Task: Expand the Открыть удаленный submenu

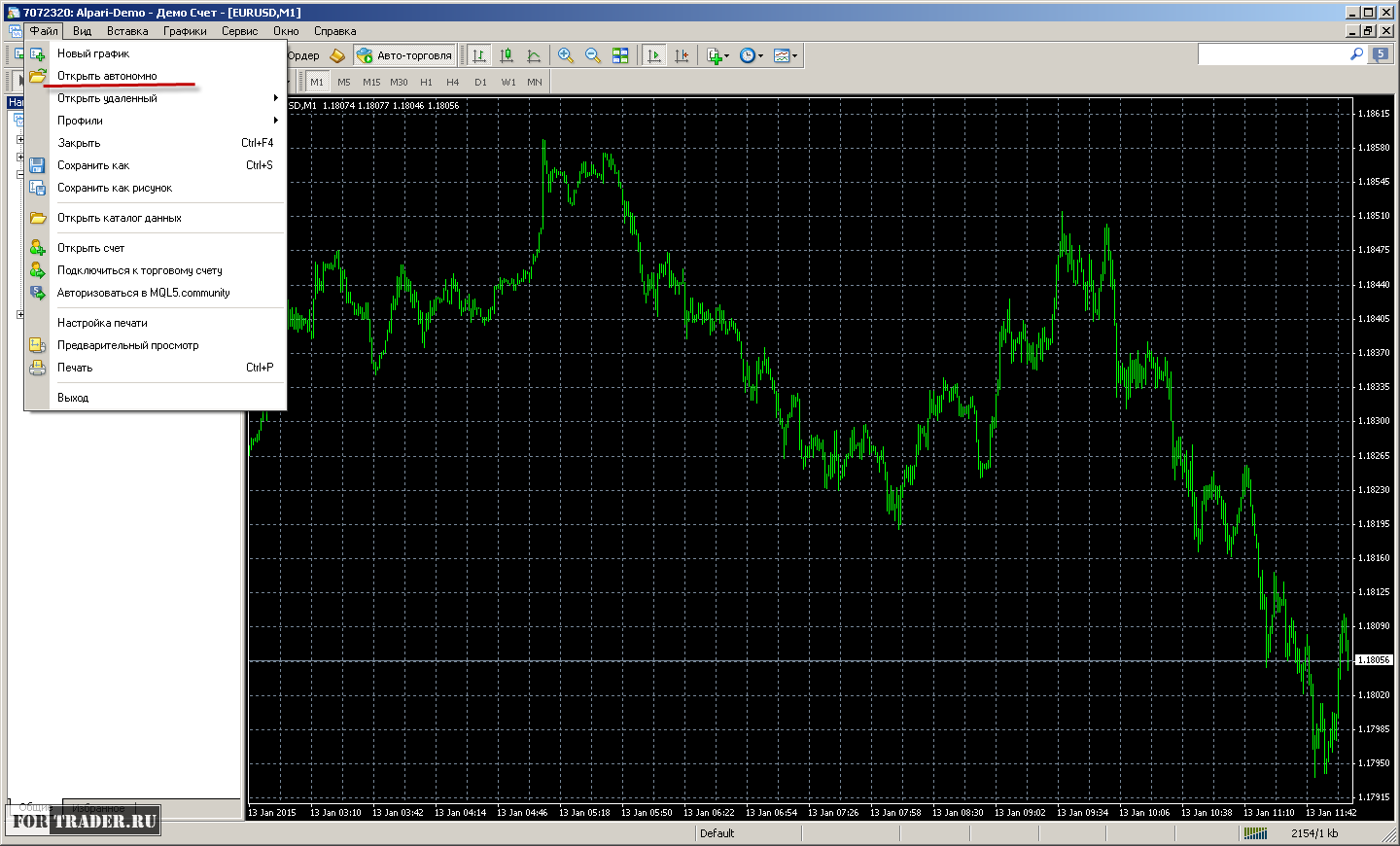Action: pyautogui.click(x=156, y=98)
